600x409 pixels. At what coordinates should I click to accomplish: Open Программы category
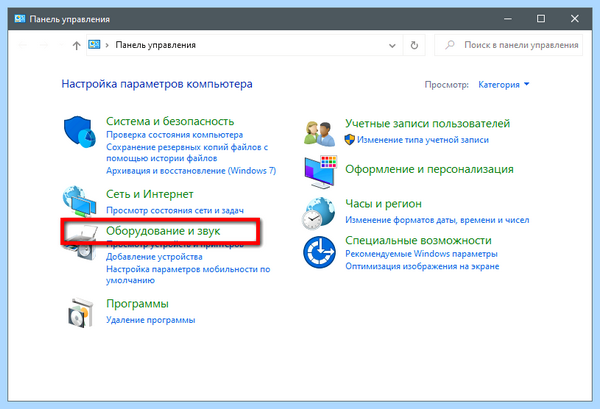click(x=137, y=304)
